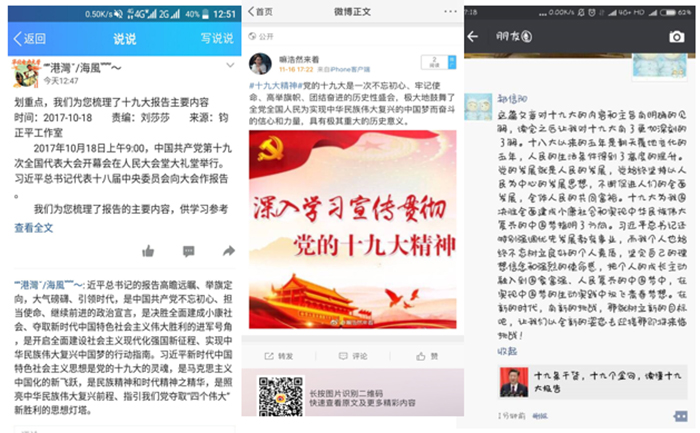Screen dimensions: 700x433
Task: Open the shared article link card with photo
Action: click(592, 383)
